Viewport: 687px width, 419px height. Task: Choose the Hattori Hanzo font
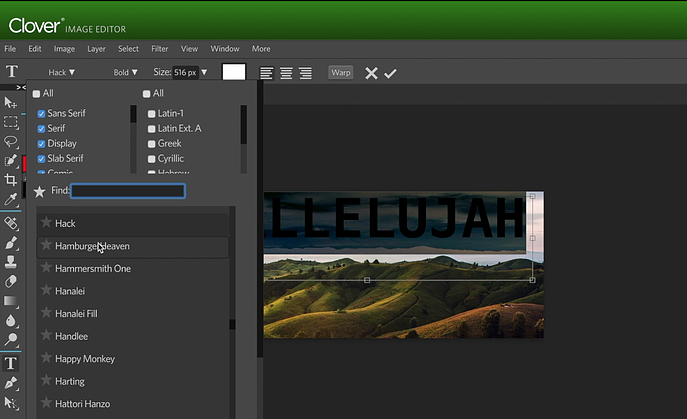[133, 404]
